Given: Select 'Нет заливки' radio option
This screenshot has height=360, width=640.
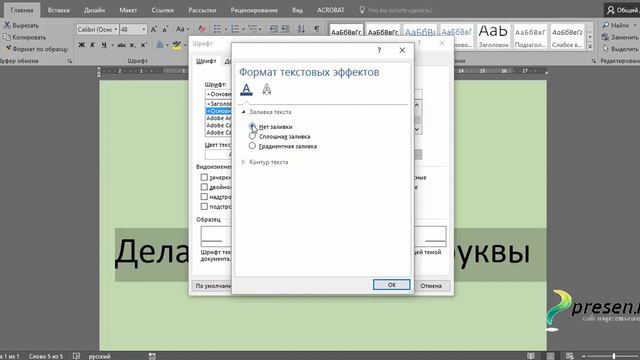Looking at the screenshot, I should click(x=252, y=126).
